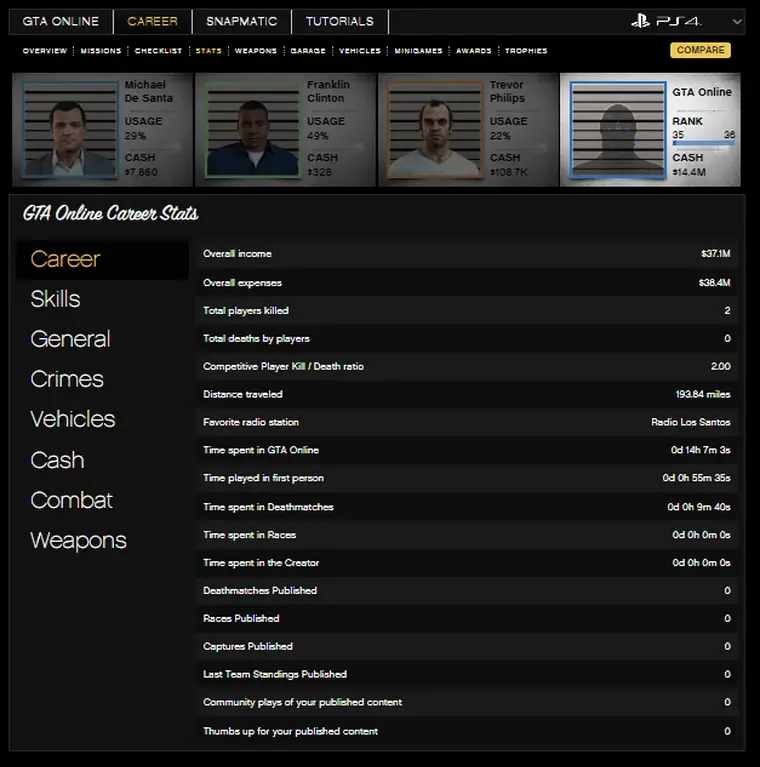Open the Crimes stats category

(x=67, y=380)
